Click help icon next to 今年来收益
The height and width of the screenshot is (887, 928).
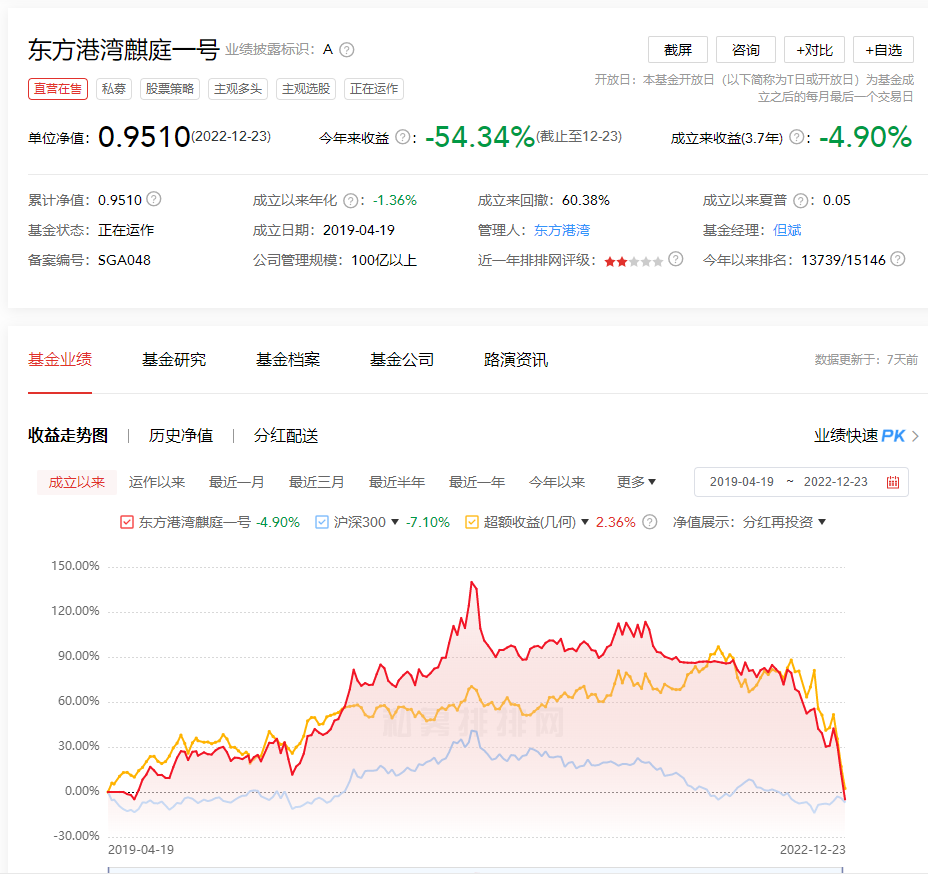click(403, 137)
